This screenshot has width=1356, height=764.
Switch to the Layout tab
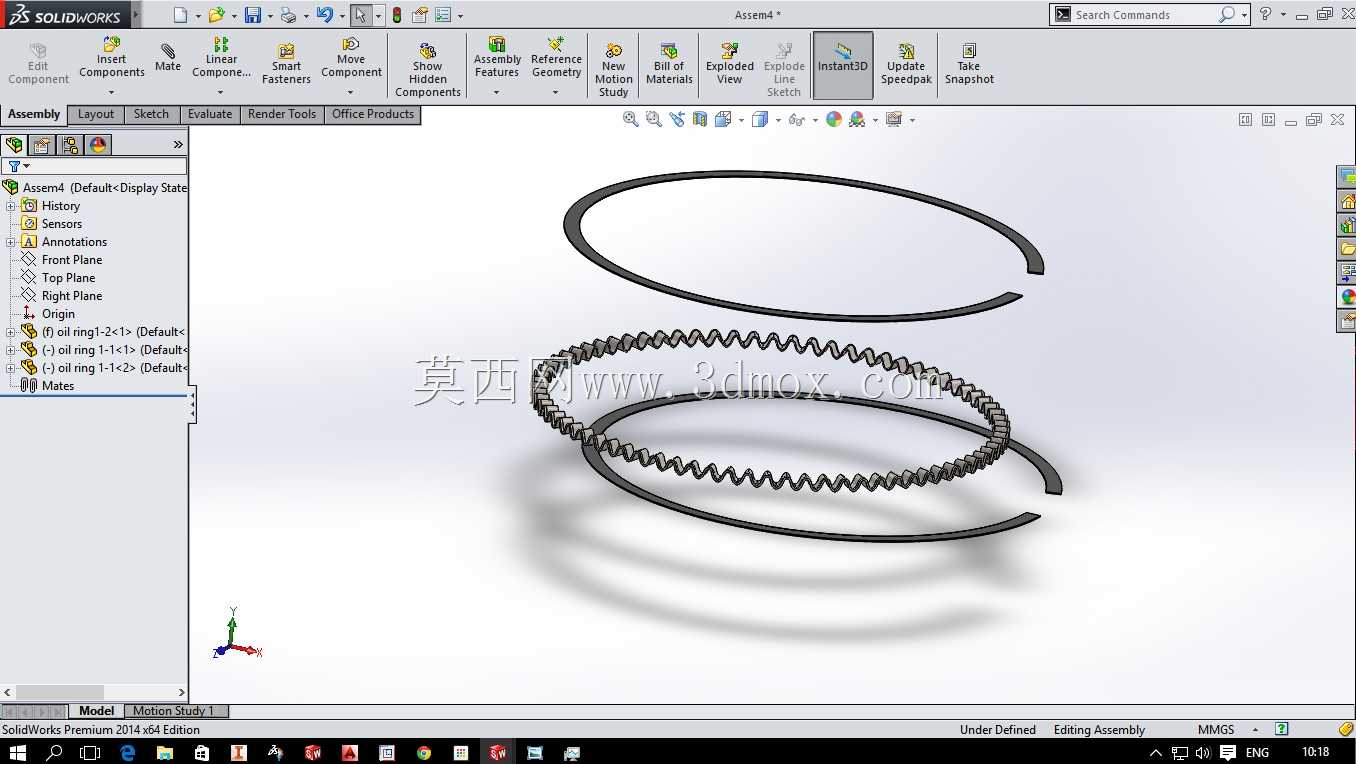(96, 114)
